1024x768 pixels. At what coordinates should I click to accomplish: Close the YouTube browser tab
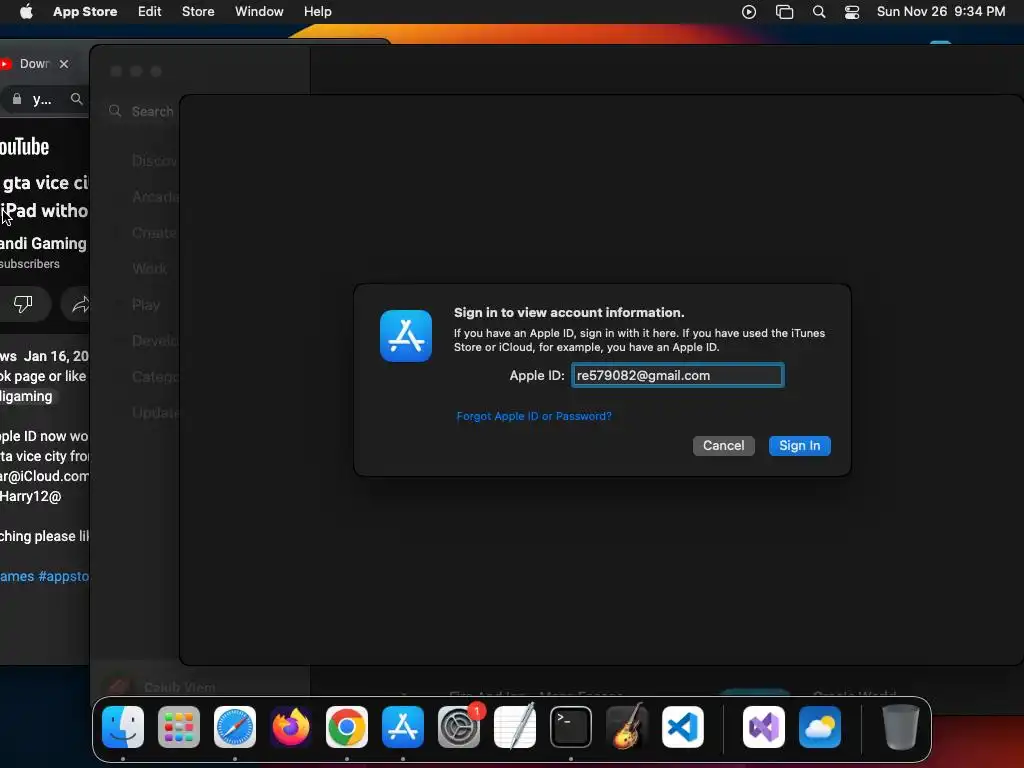click(64, 64)
